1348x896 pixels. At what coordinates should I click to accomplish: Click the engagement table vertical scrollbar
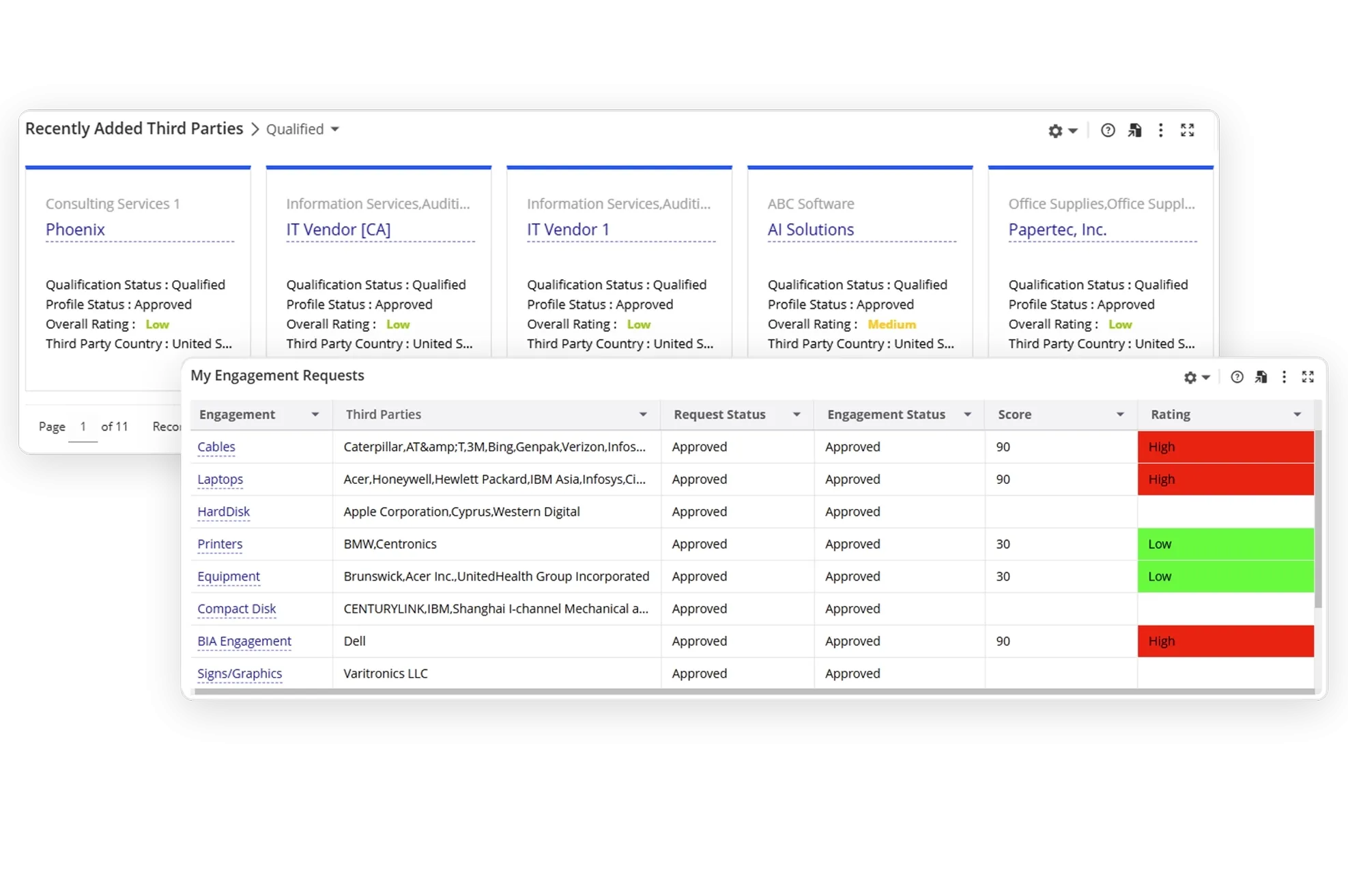click(1318, 519)
